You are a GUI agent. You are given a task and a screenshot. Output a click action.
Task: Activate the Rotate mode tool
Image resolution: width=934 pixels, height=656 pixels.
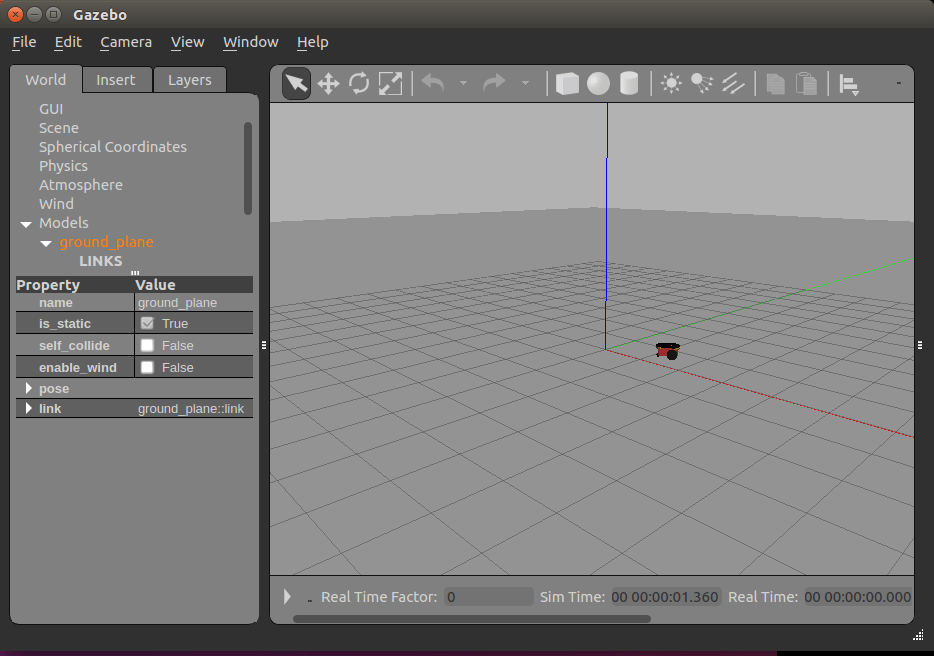click(x=359, y=83)
